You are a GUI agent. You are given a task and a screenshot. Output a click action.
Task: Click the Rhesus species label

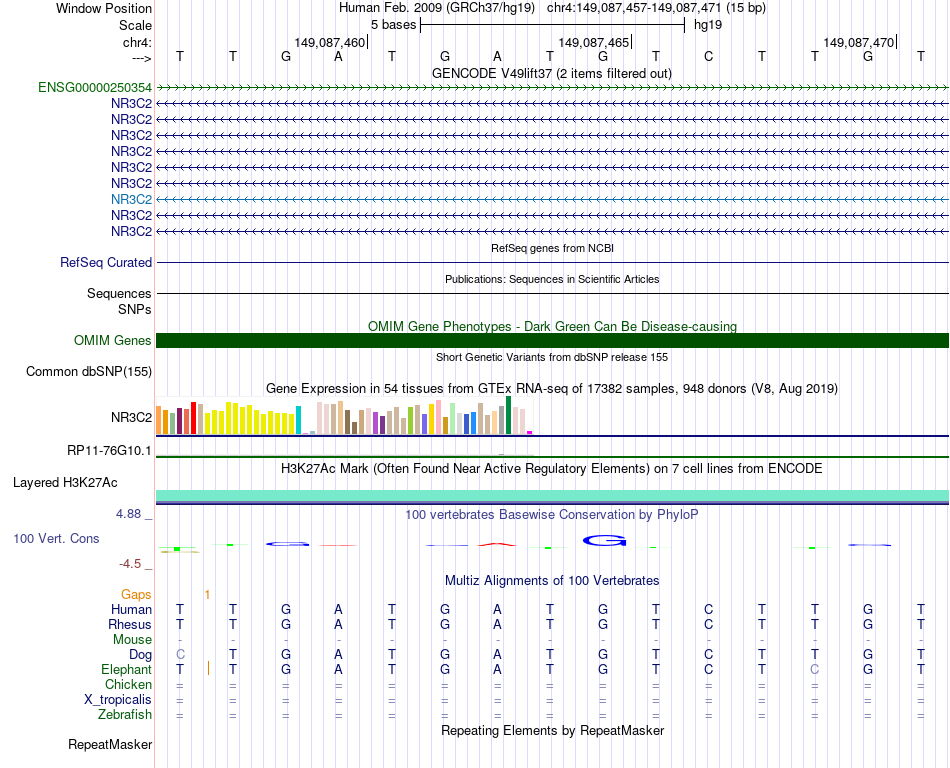tap(130, 624)
